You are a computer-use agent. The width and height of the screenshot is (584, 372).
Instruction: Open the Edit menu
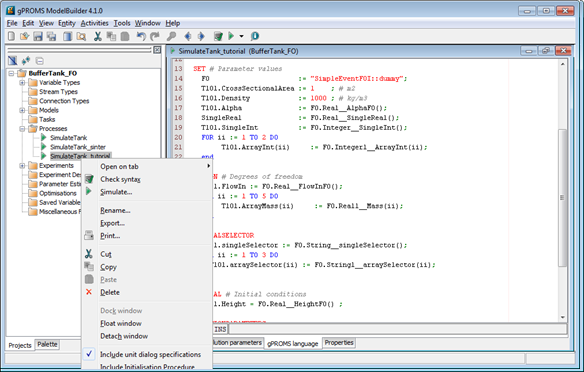click(28, 23)
